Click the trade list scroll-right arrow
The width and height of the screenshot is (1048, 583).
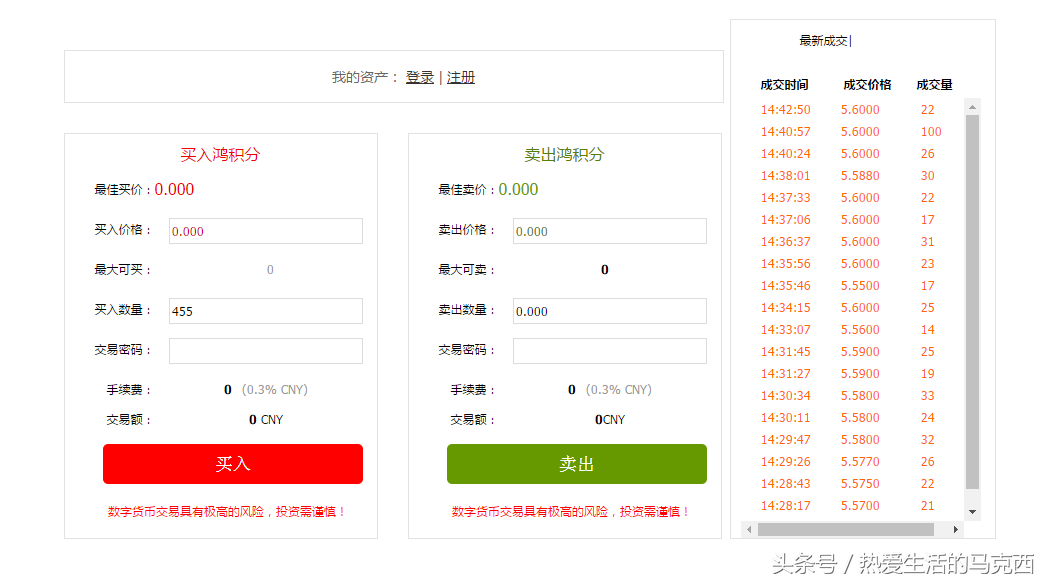pos(956,529)
